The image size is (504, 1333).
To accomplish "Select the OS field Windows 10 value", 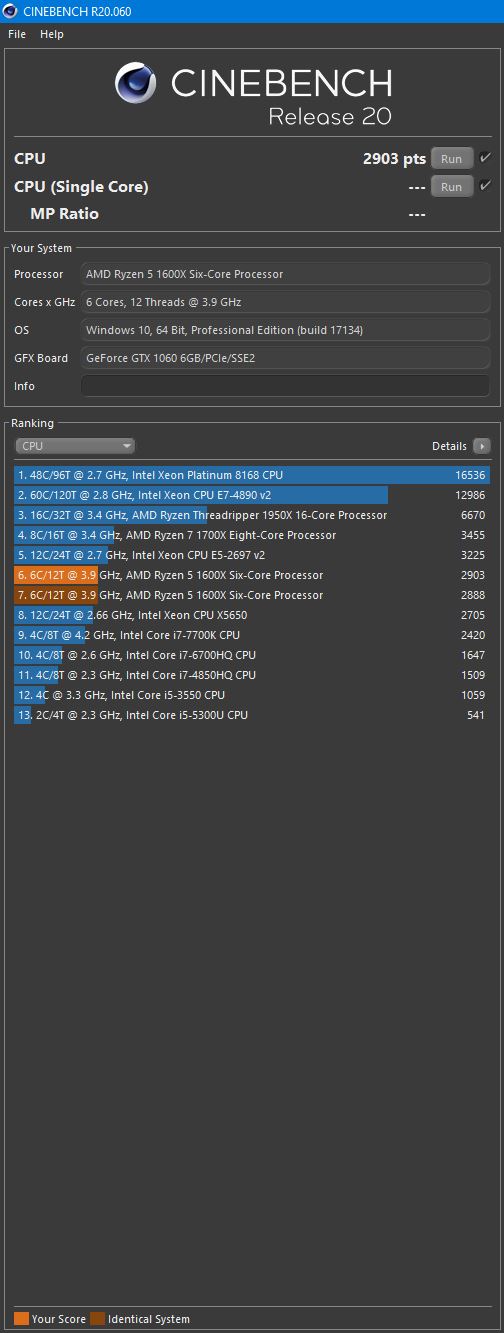I will coord(286,330).
